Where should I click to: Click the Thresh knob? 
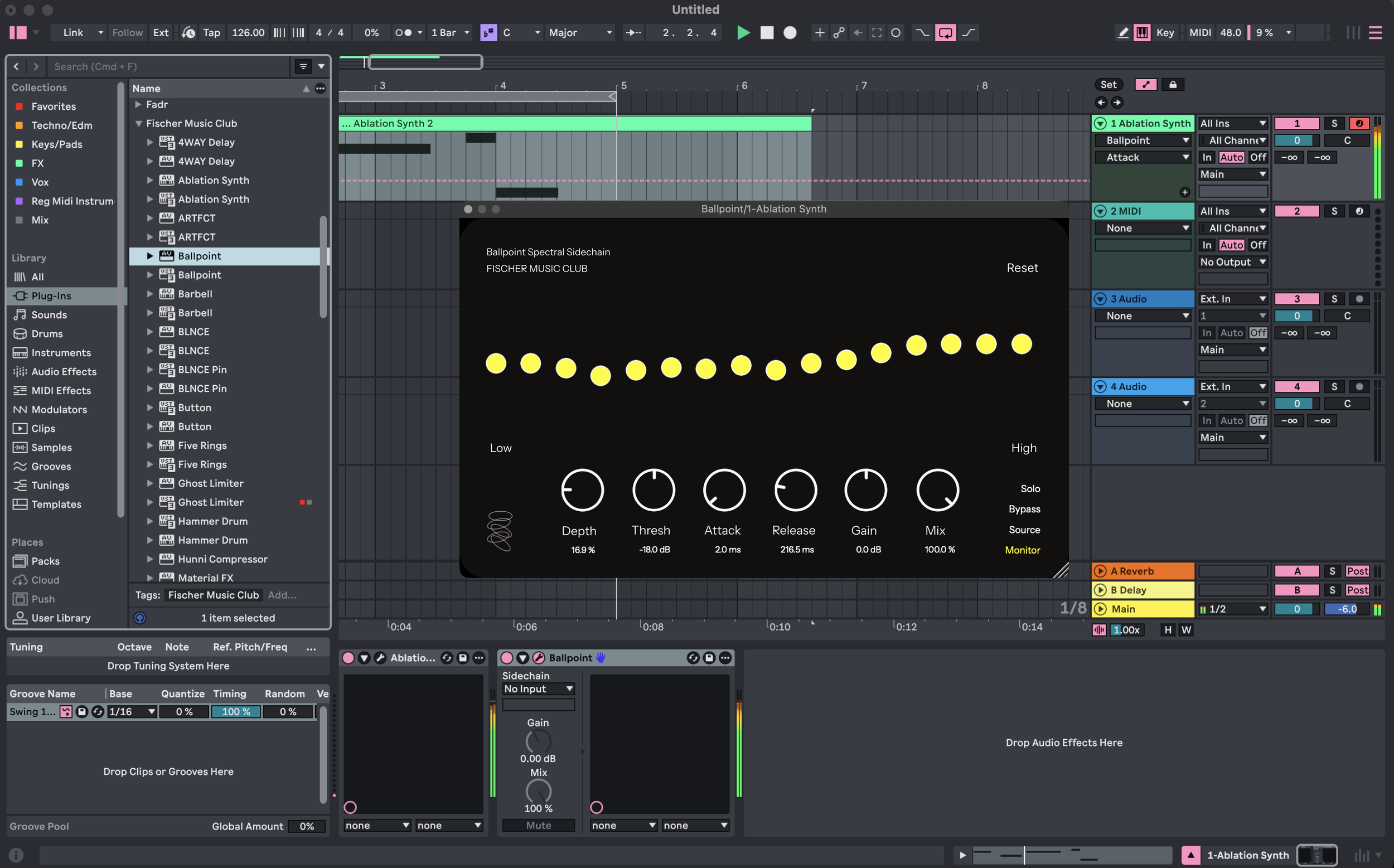point(654,490)
